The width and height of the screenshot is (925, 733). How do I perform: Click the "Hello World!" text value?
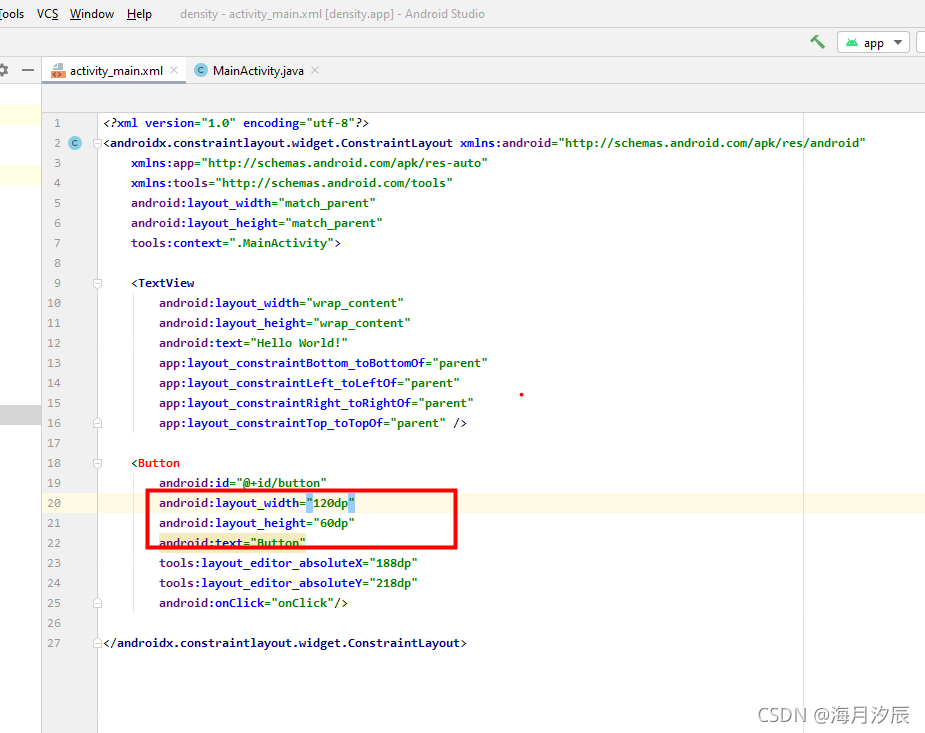(299, 343)
